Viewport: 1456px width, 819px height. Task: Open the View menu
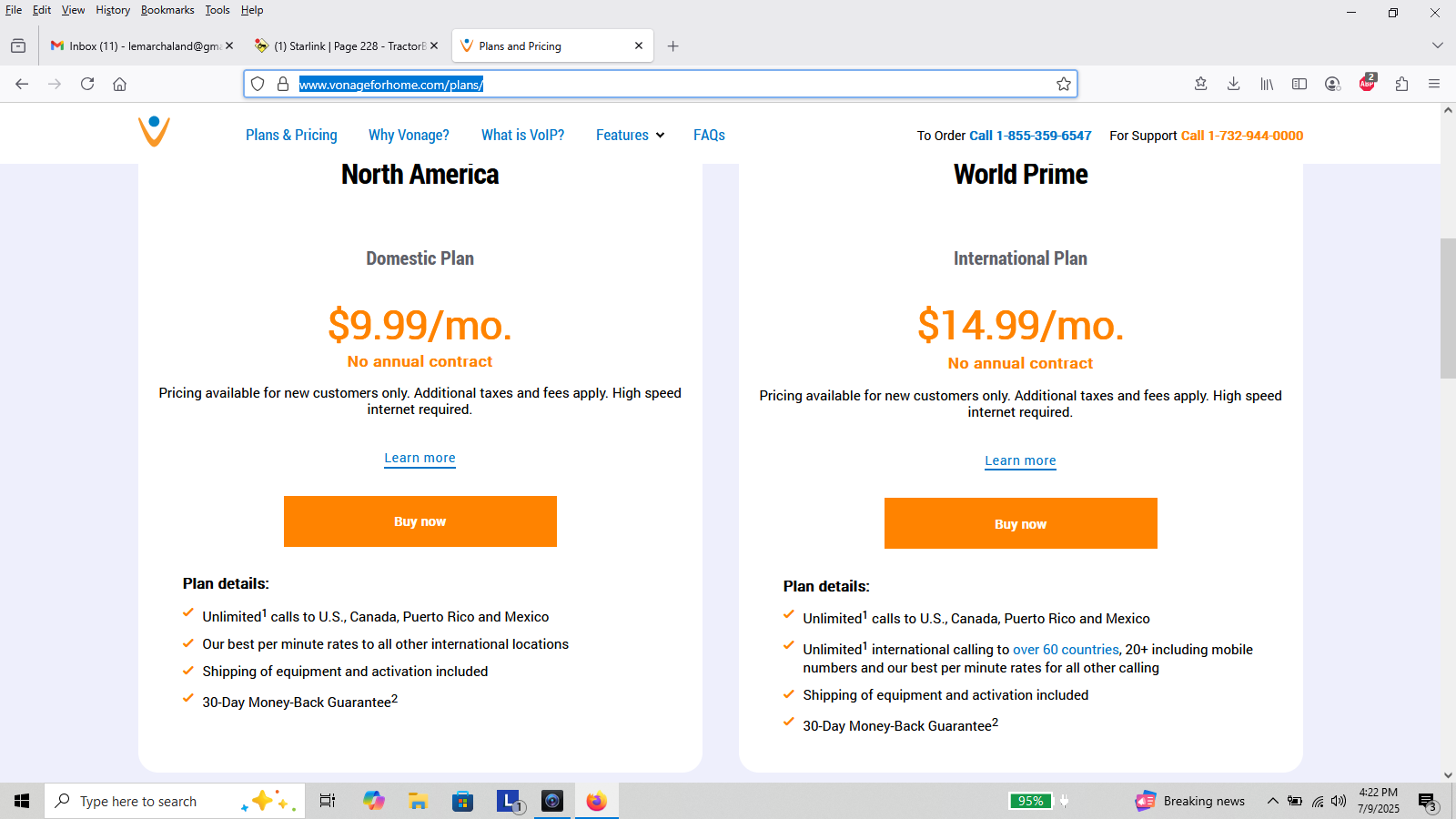[73, 10]
